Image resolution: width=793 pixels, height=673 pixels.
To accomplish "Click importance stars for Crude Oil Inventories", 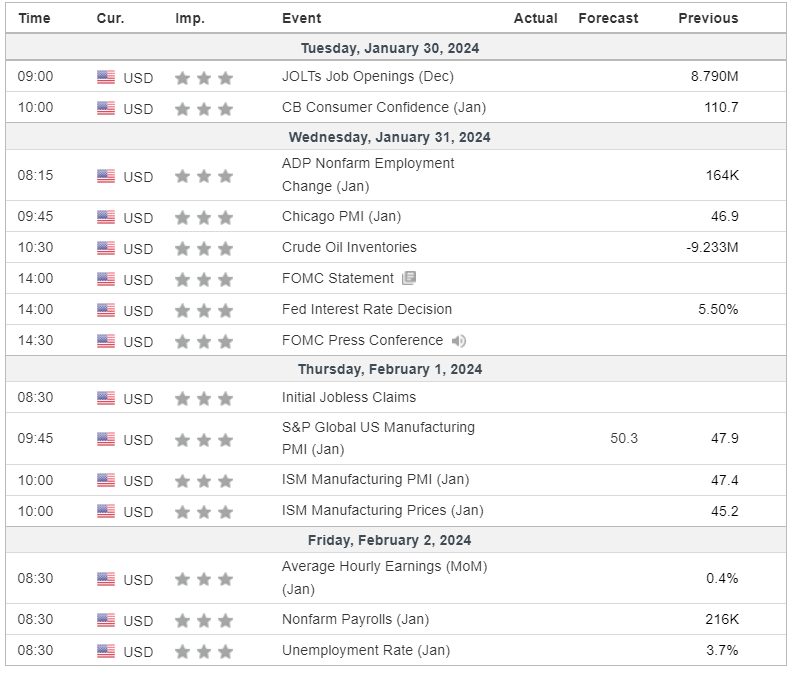I will pyautogui.click(x=204, y=249).
